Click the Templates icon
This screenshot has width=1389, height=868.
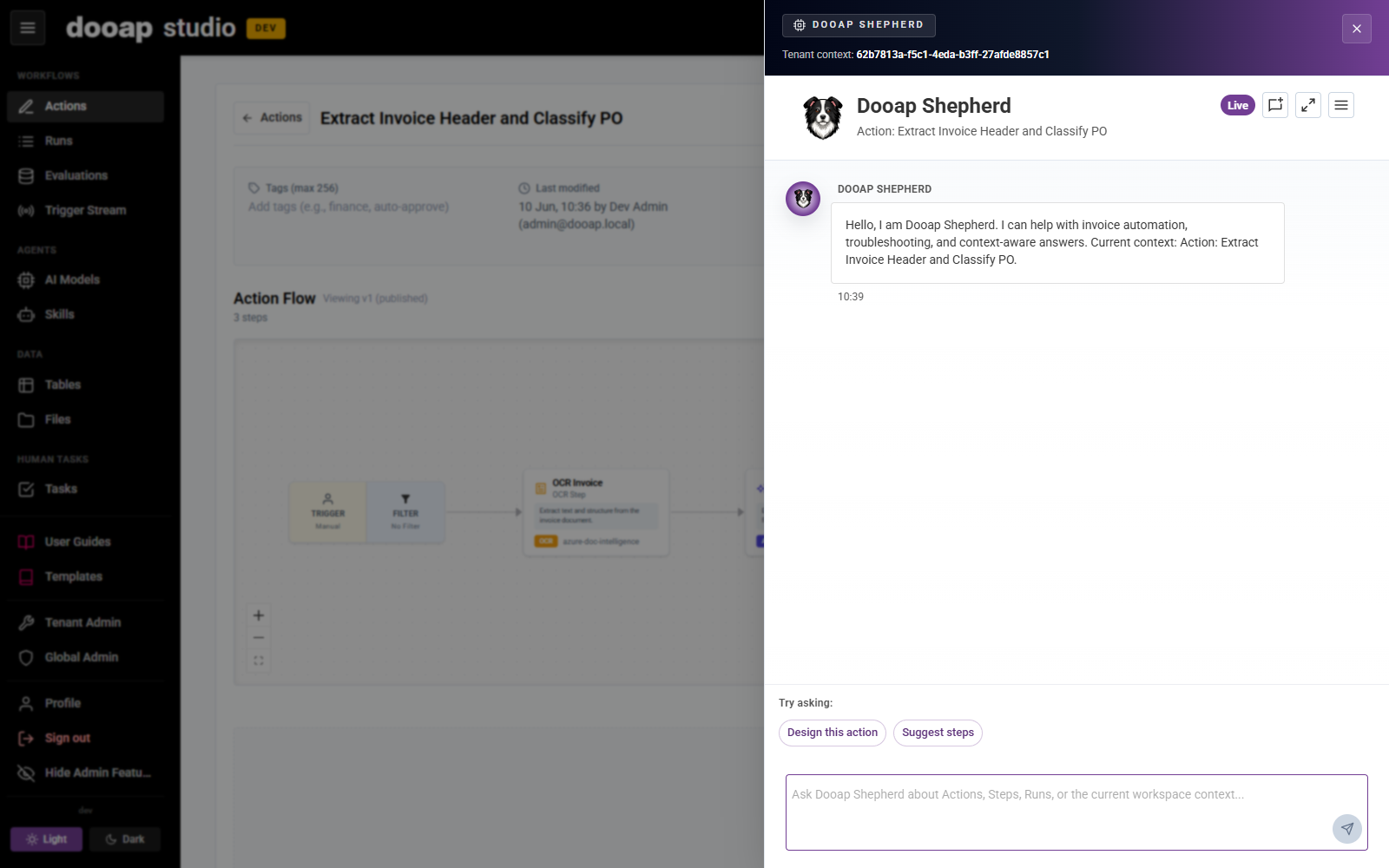click(x=26, y=576)
